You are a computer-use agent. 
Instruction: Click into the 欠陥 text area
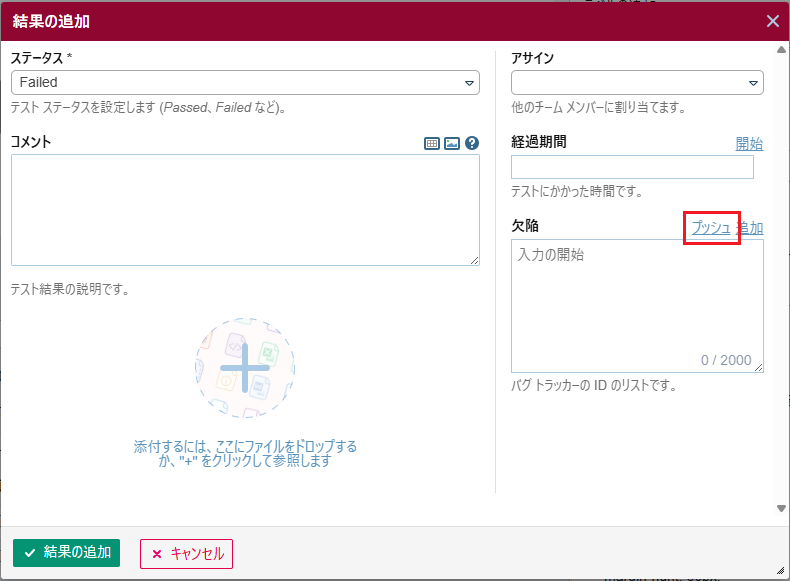[637, 300]
